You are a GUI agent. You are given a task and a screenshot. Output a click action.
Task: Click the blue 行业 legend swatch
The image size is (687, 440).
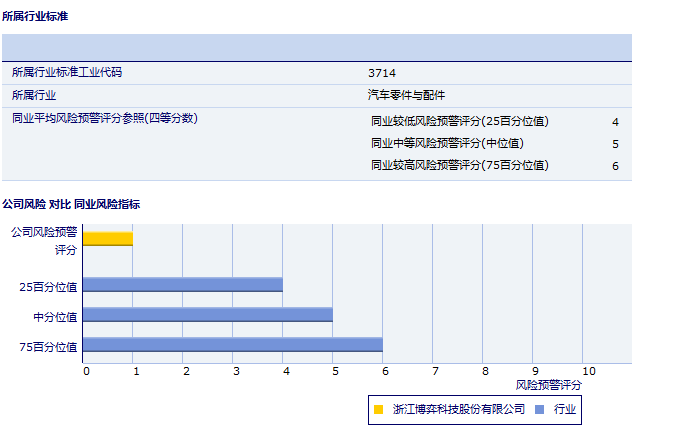click(x=540, y=409)
